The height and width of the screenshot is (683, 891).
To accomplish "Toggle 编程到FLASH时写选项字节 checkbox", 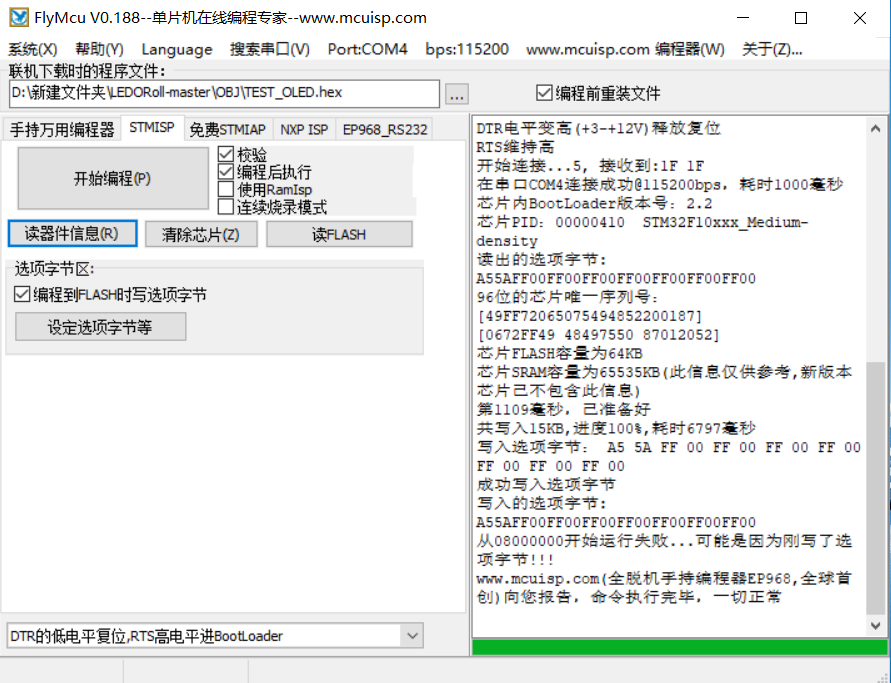I will click(x=22, y=294).
